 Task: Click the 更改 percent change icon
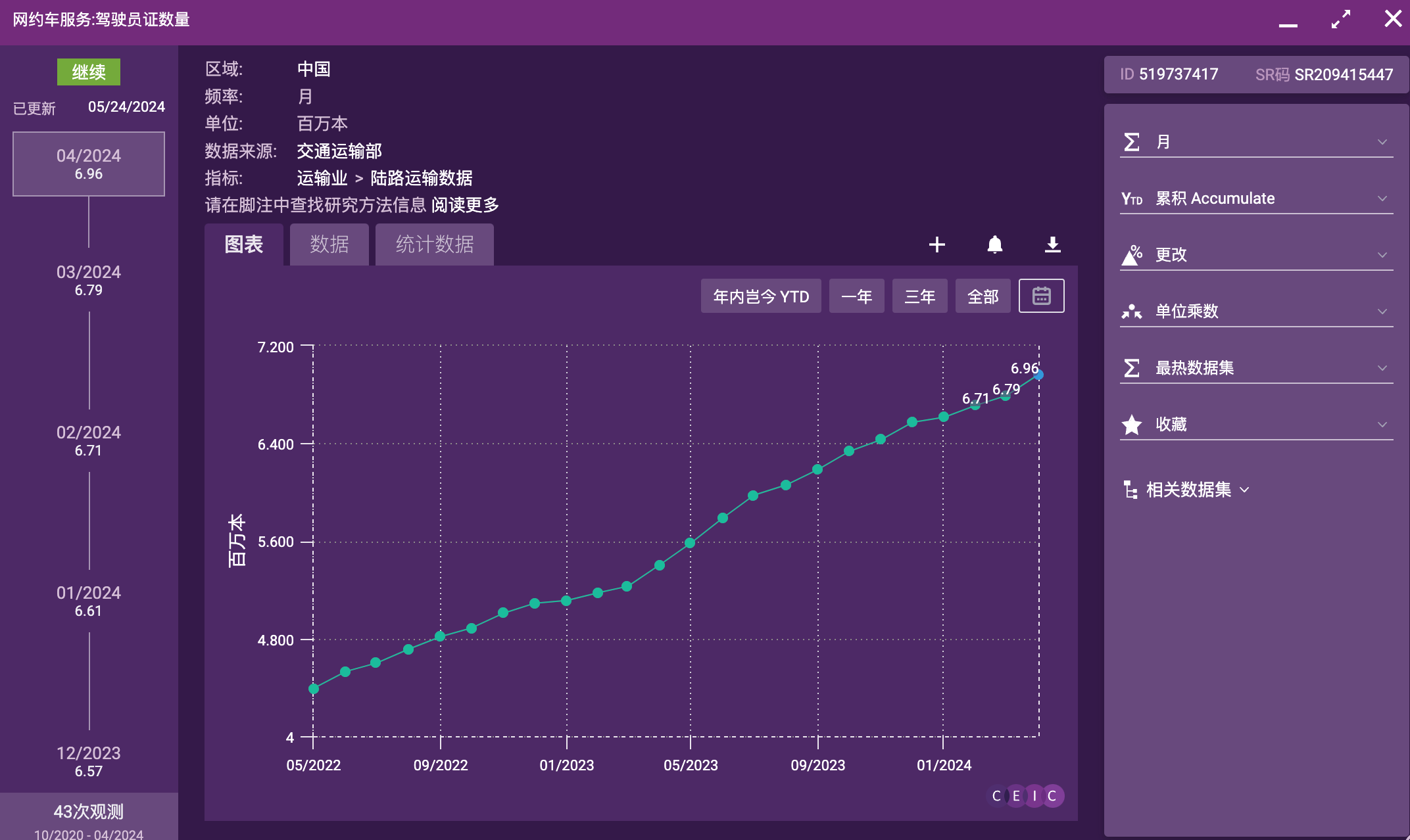point(1131,255)
